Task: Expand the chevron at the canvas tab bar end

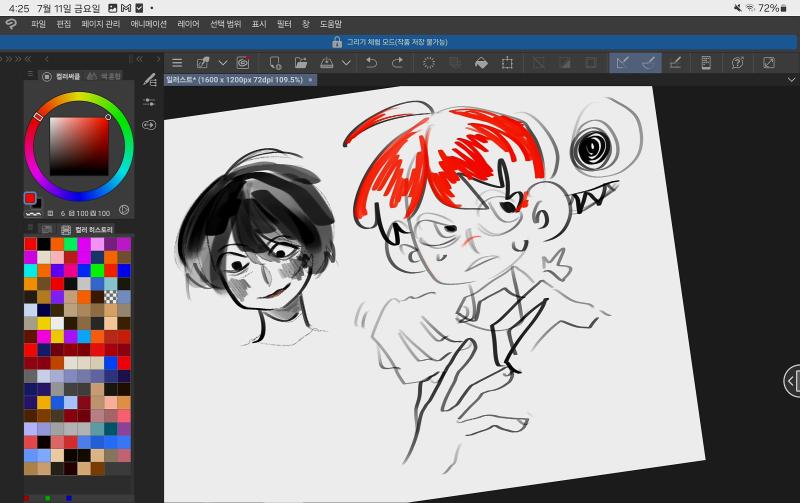Action: tap(791, 80)
